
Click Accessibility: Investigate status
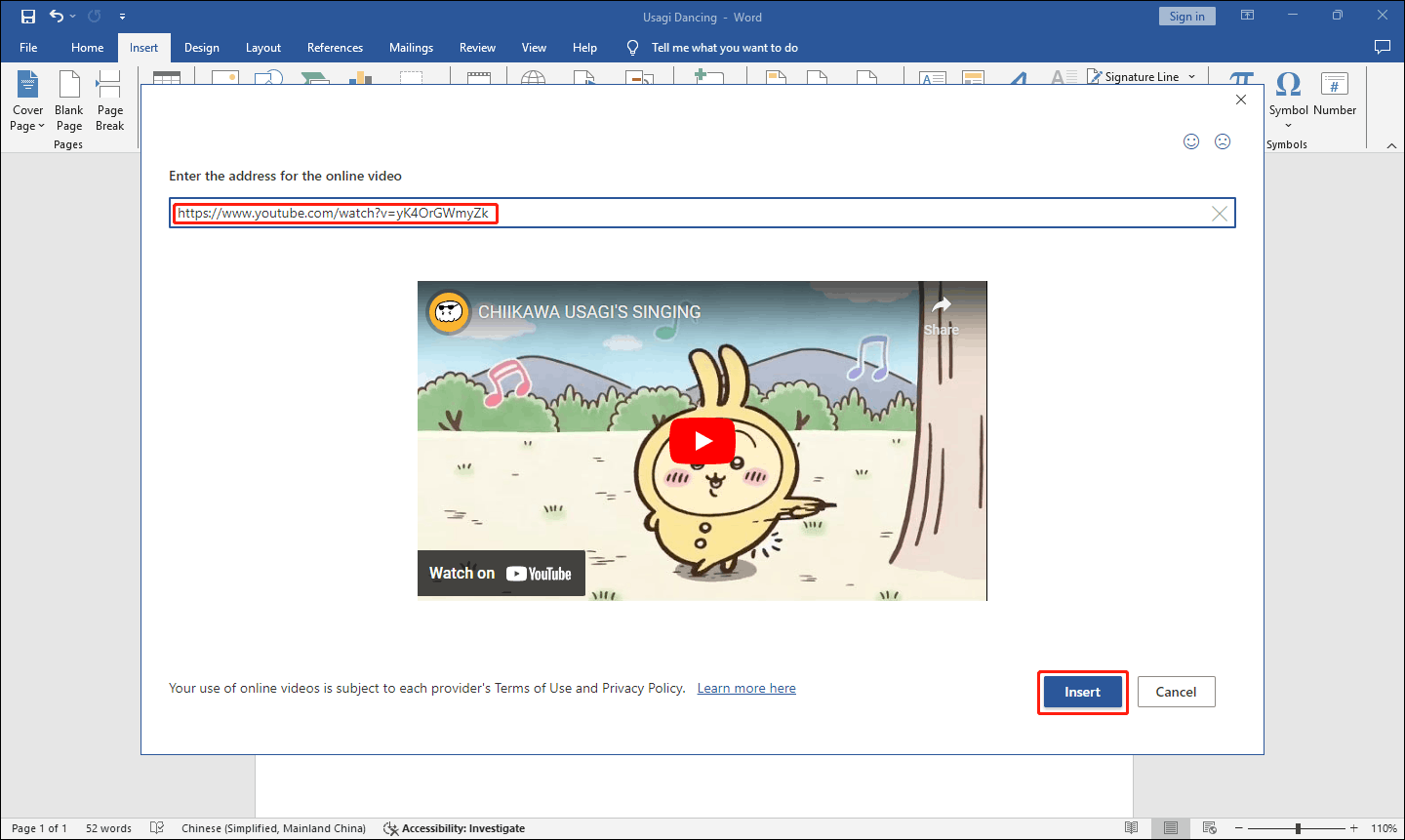pyautogui.click(x=455, y=828)
